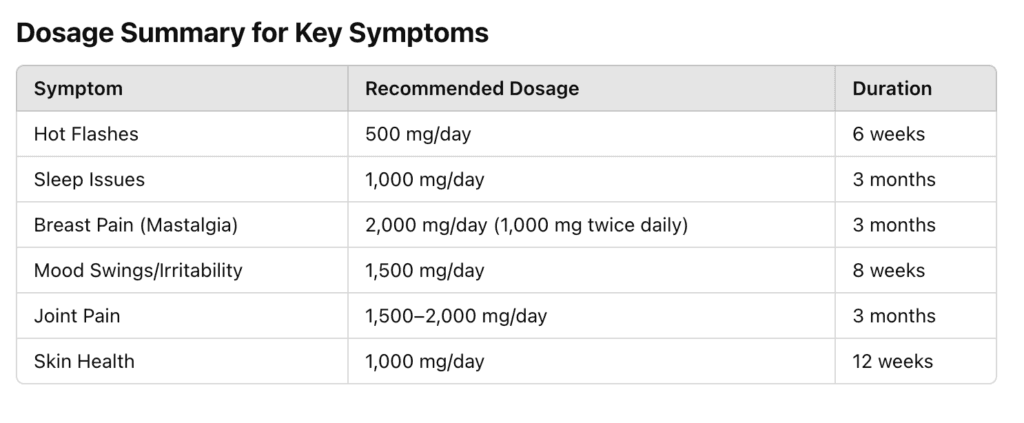Click the 500 mg/day dosage cell

pos(591,134)
